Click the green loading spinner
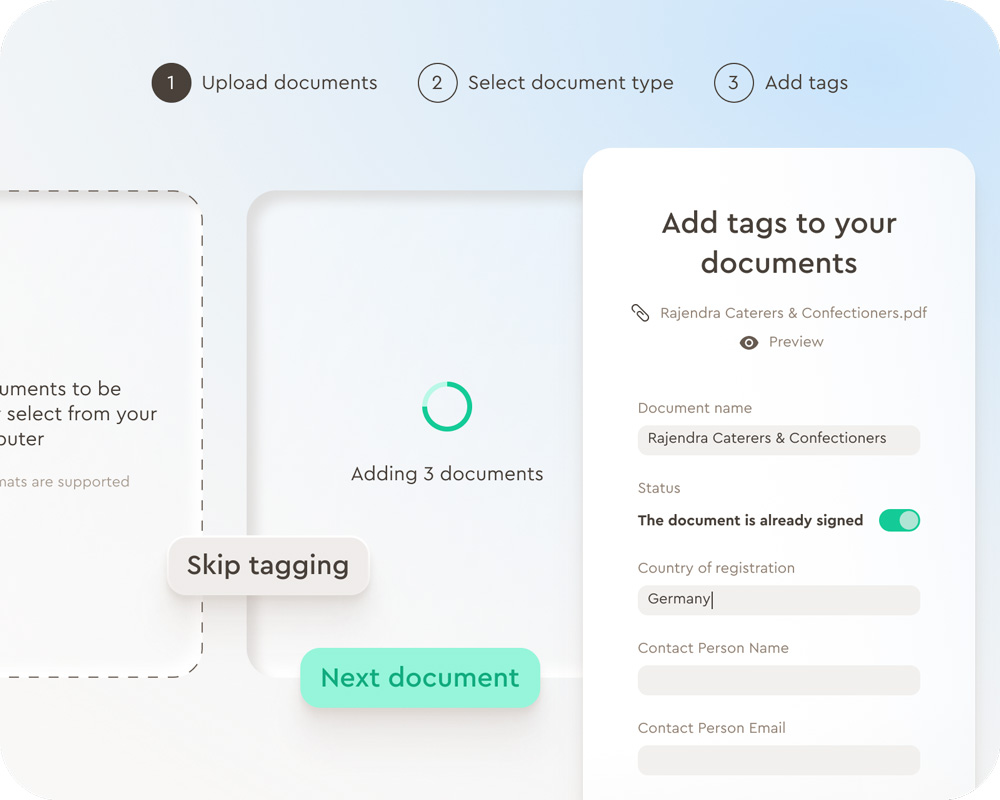The height and width of the screenshot is (800, 1000). click(x=447, y=407)
